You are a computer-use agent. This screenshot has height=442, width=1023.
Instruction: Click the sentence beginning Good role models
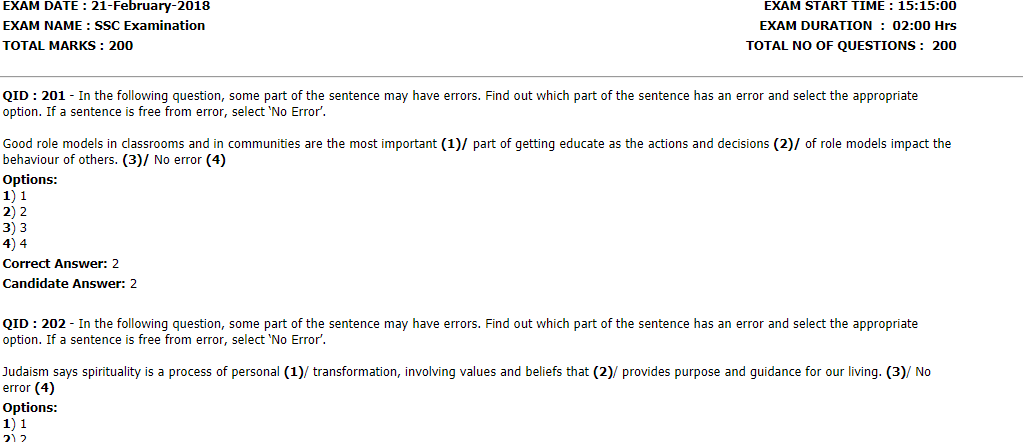(x=477, y=152)
